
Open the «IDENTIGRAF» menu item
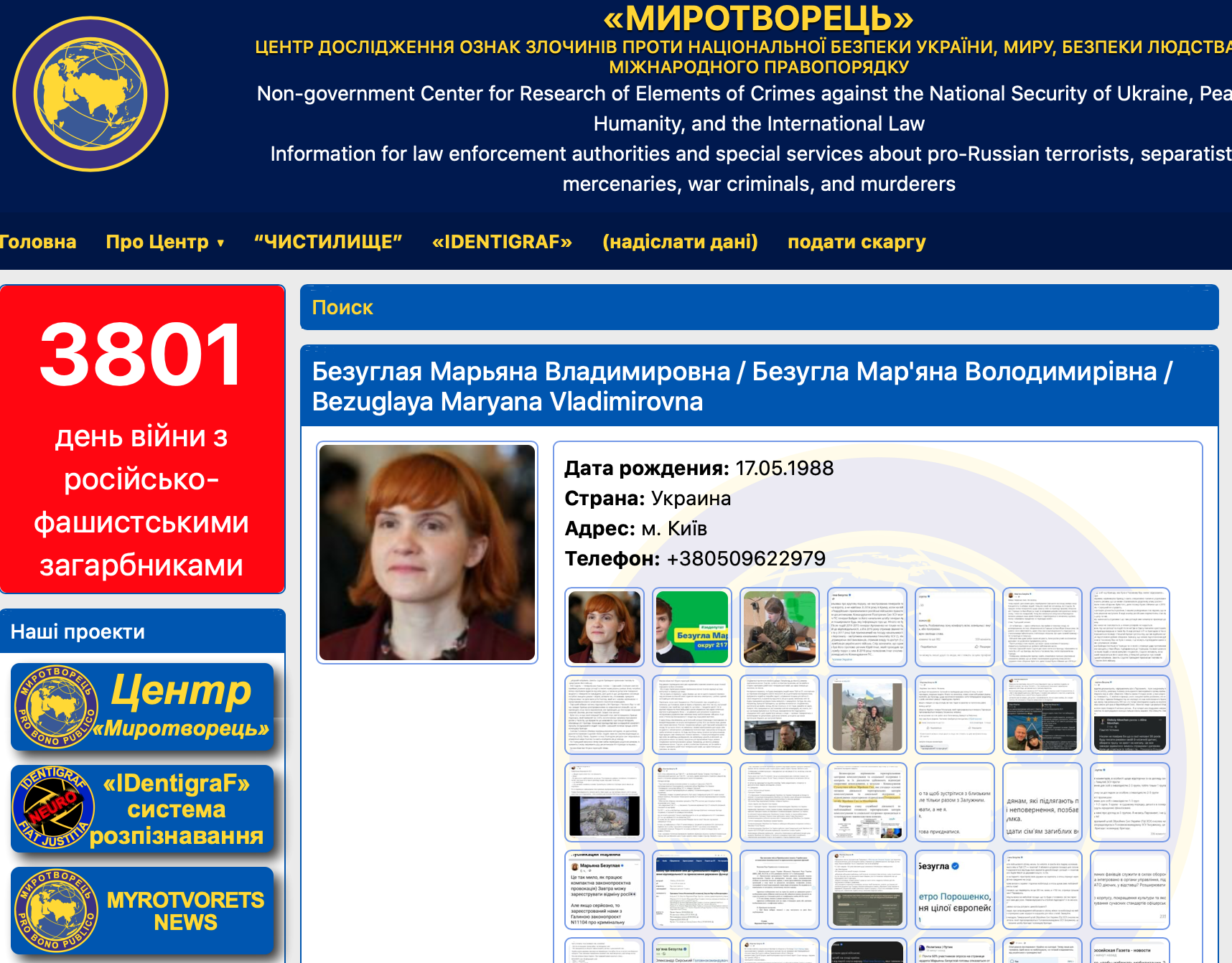click(x=502, y=242)
